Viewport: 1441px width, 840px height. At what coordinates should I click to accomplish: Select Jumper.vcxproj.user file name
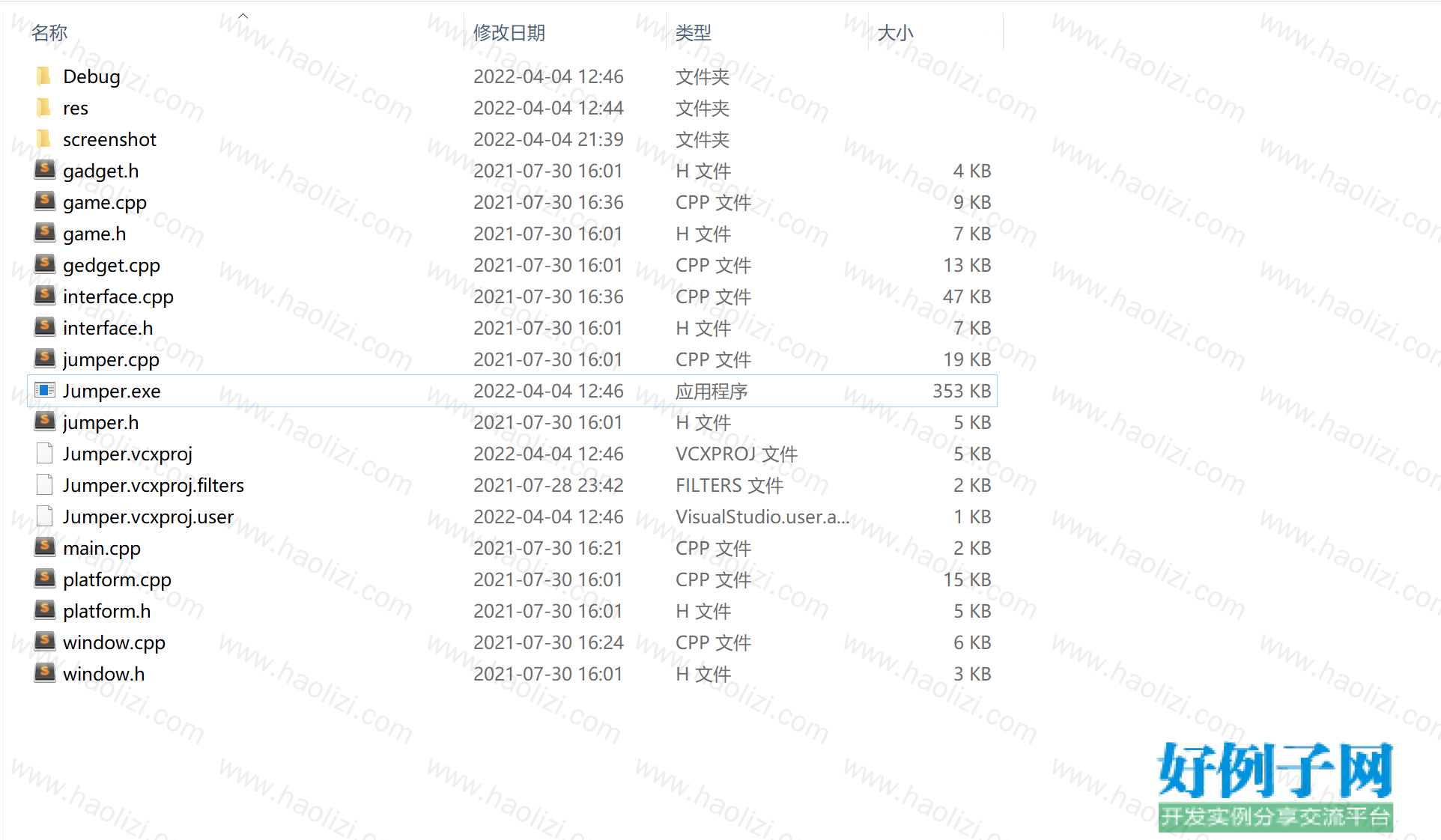tap(148, 517)
